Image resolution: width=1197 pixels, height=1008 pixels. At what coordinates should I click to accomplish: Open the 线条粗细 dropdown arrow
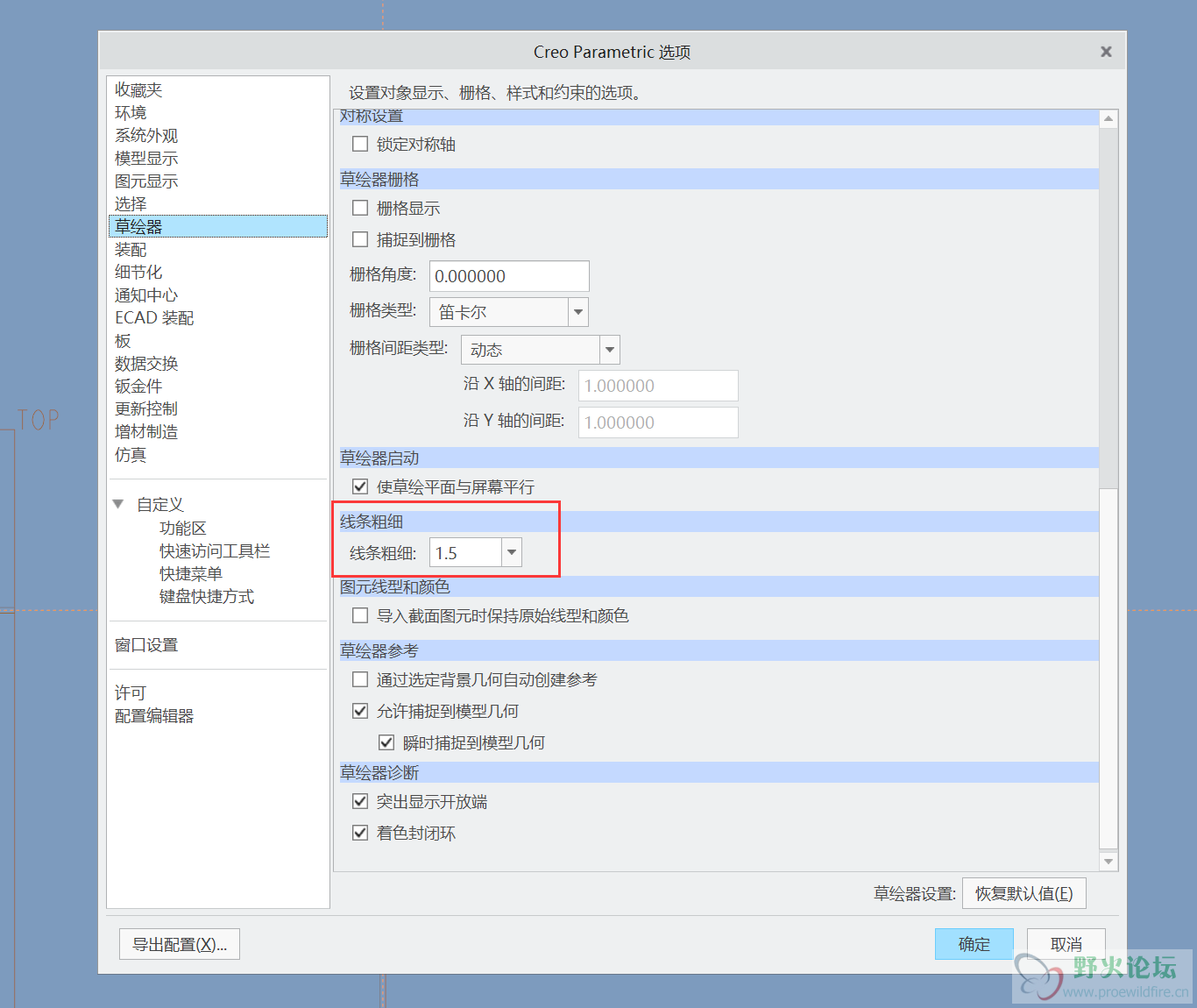[512, 553]
